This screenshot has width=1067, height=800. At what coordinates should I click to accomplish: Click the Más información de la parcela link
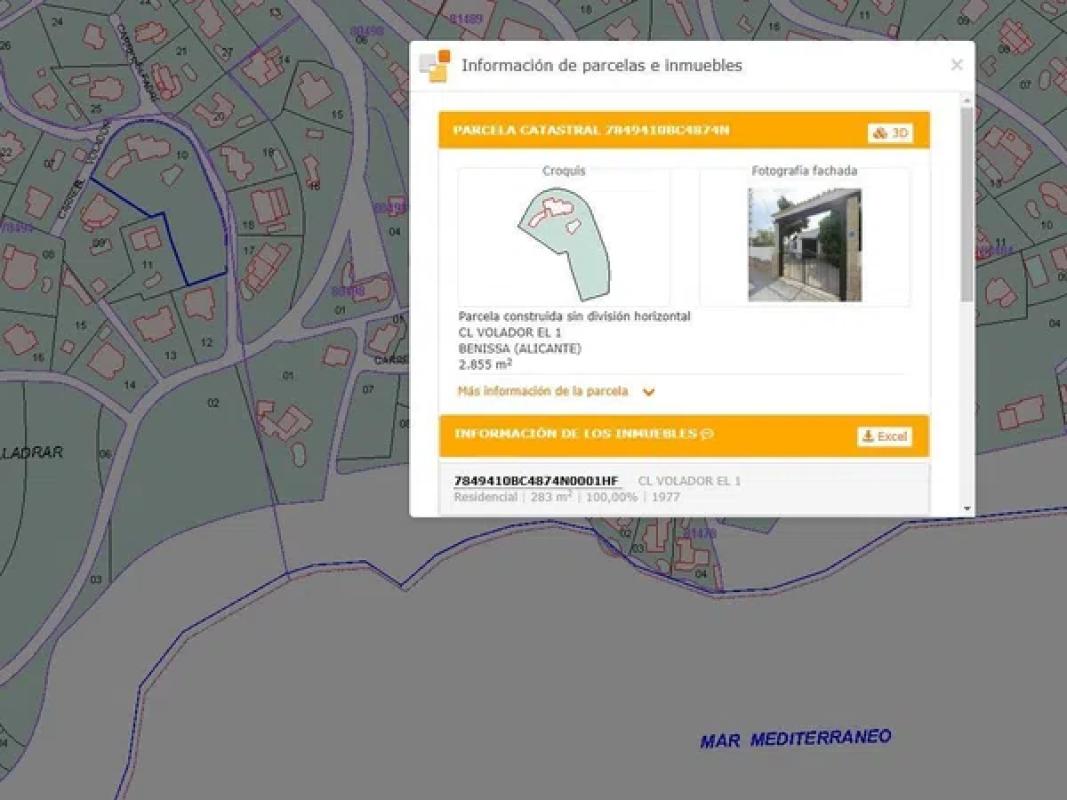coord(543,391)
